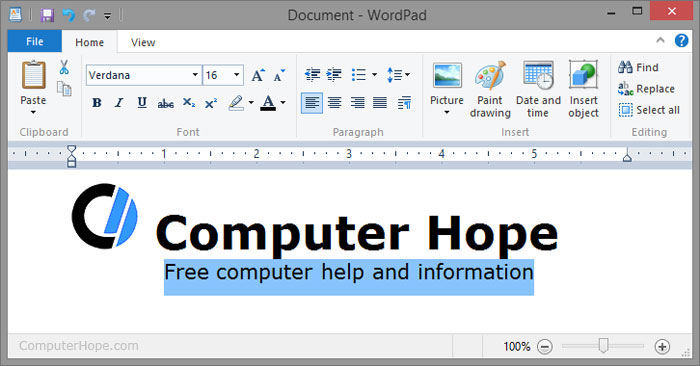The width and height of the screenshot is (700, 366).
Task: Open the list style dropdown arrow
Action: click(x=375, y=75)
